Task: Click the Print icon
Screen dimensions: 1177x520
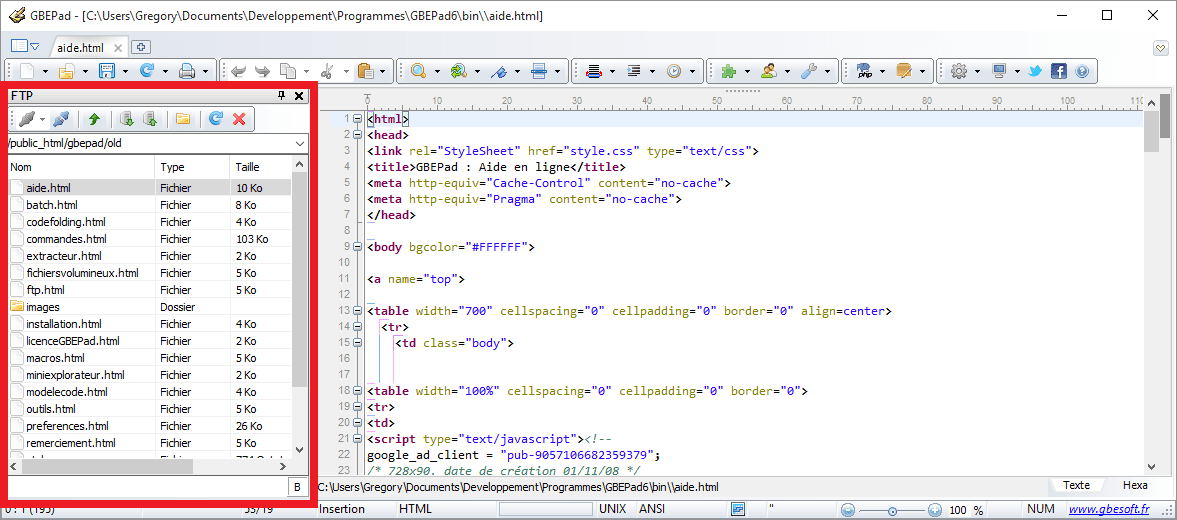Action: 187,71
